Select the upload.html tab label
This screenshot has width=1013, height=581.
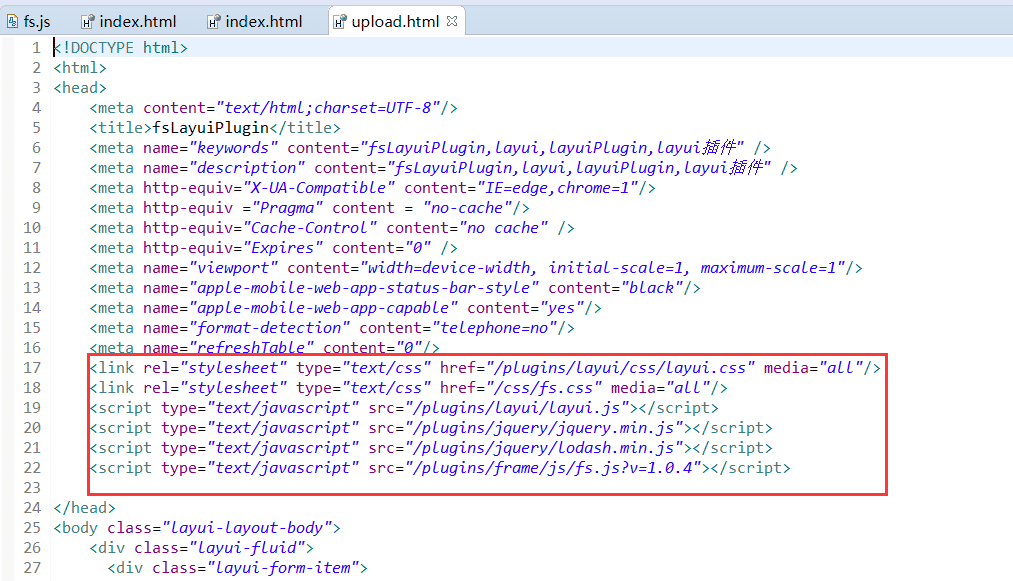point(395,21)
